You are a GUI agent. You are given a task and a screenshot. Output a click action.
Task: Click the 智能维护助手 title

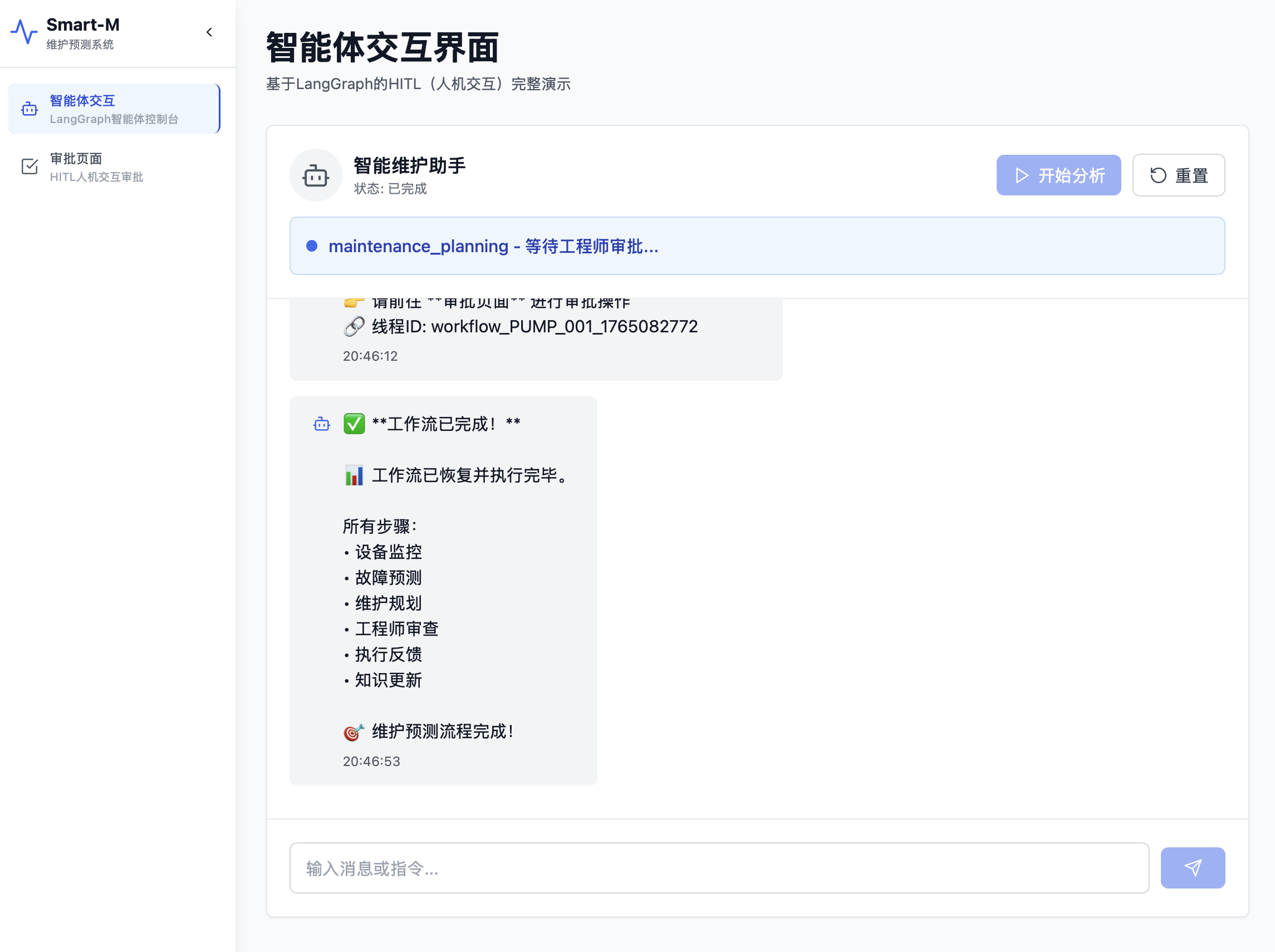tap(409, 165)
